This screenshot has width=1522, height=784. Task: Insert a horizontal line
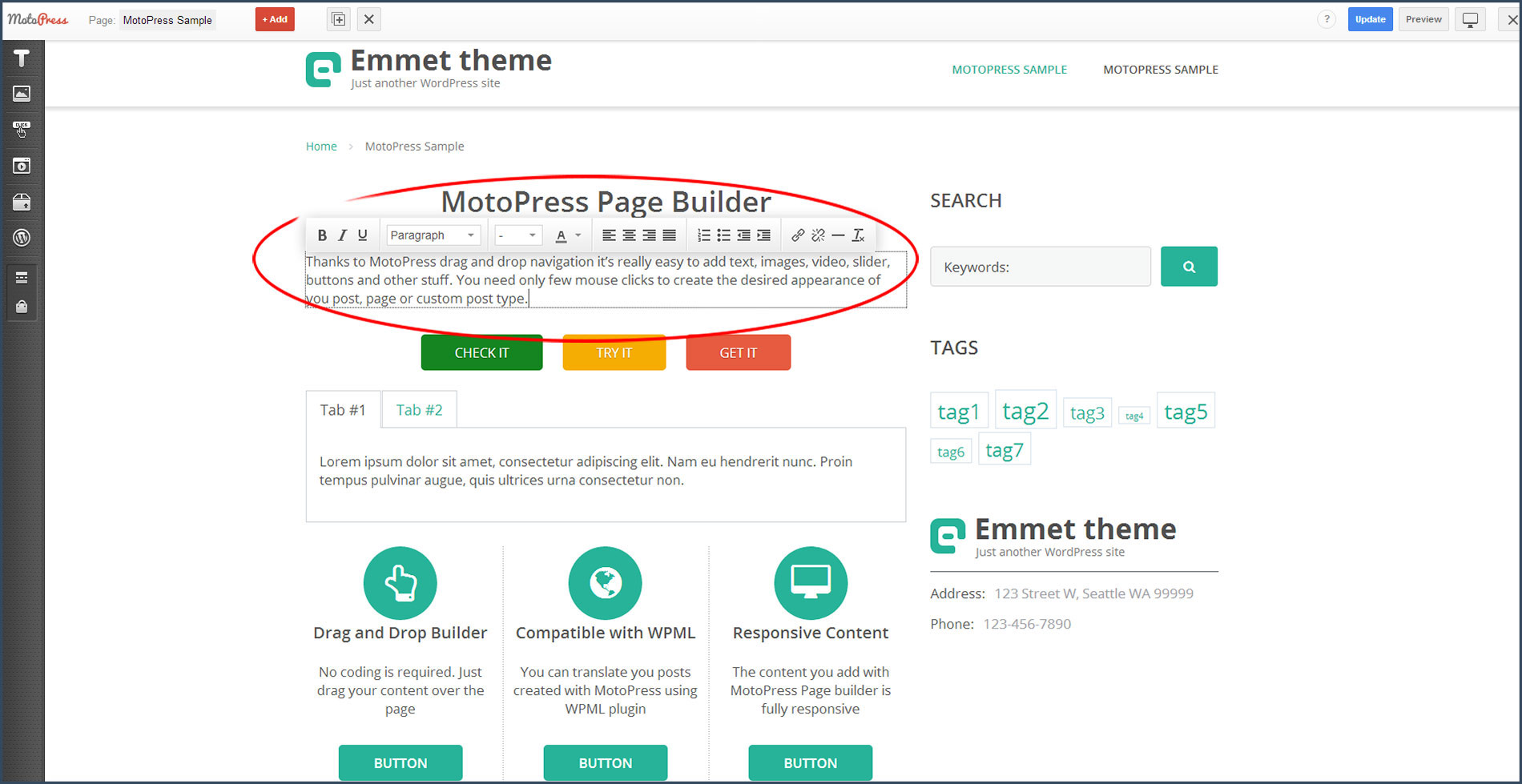tap(838, 235)
